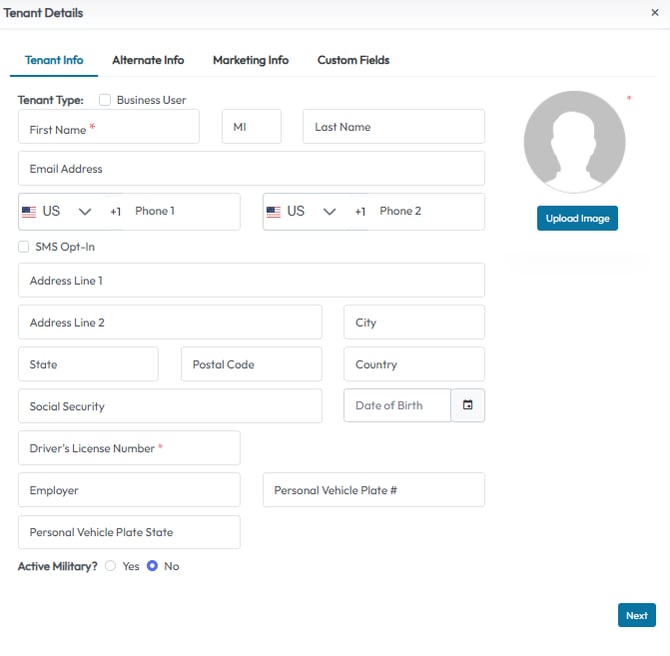The height and width of the screenshot is (656, 670).
Task: Open the Date of Birth calendar picker
Action: pos(468,406)
